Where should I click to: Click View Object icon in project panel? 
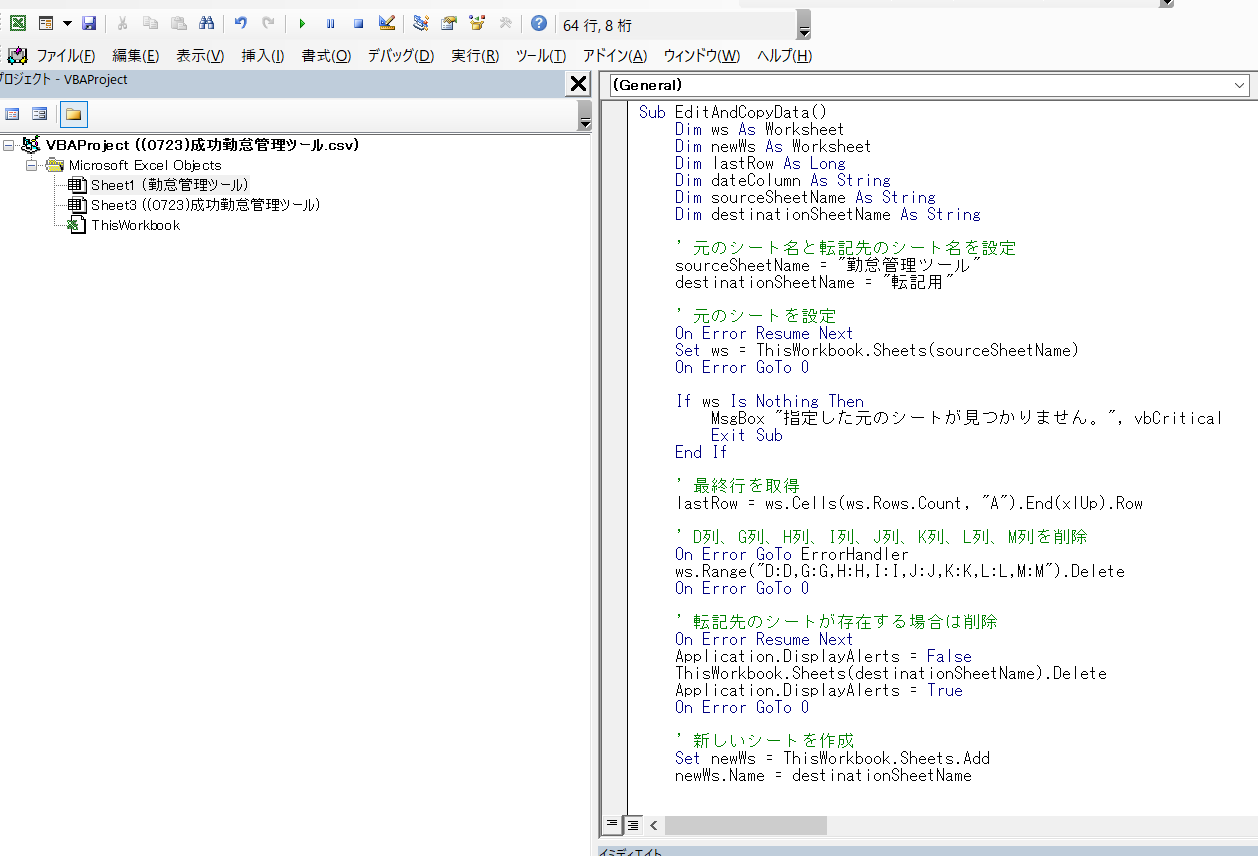(x=40, y=114)
